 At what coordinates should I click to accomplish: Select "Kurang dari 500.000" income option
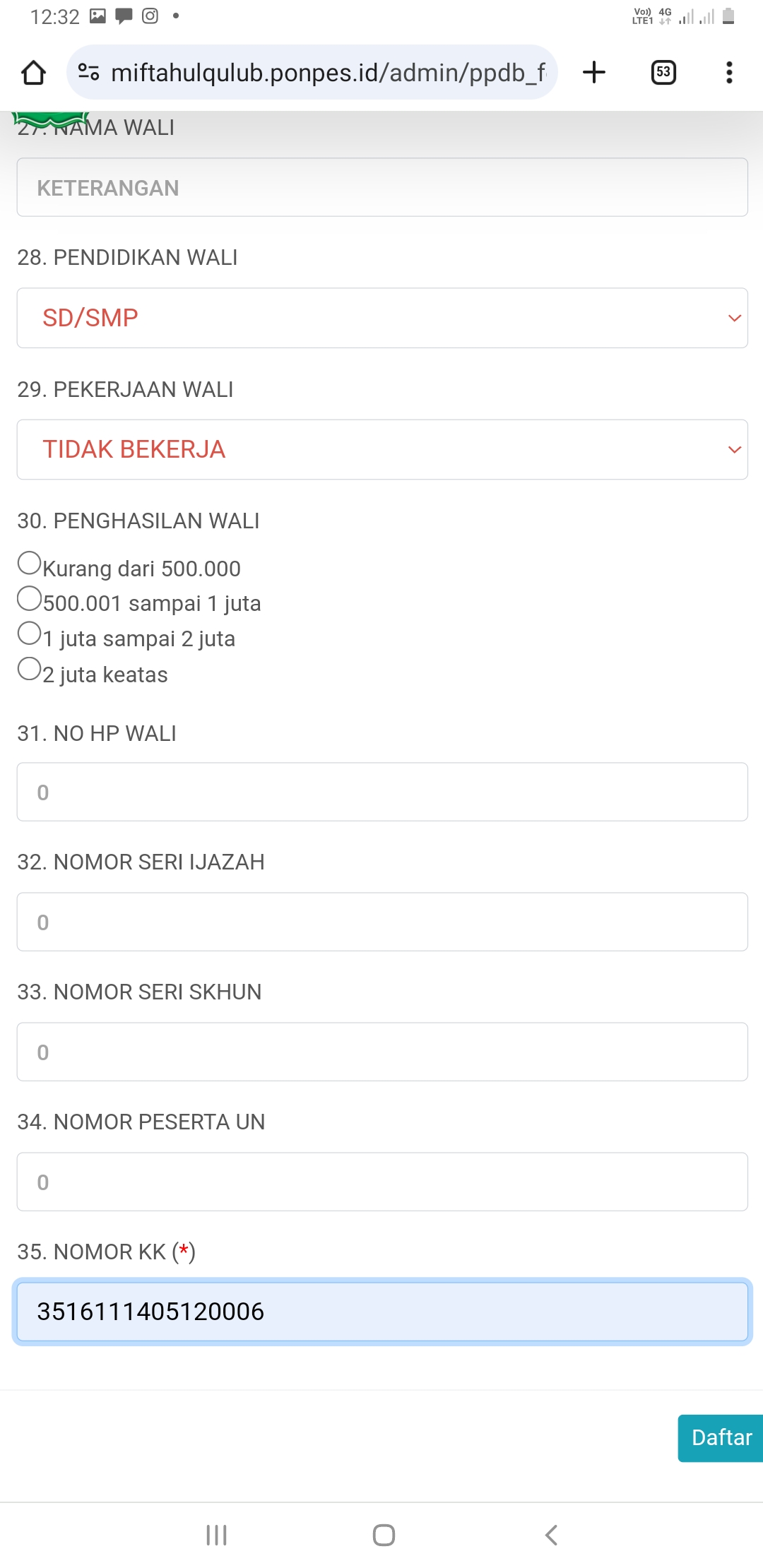tap(30, 564)
